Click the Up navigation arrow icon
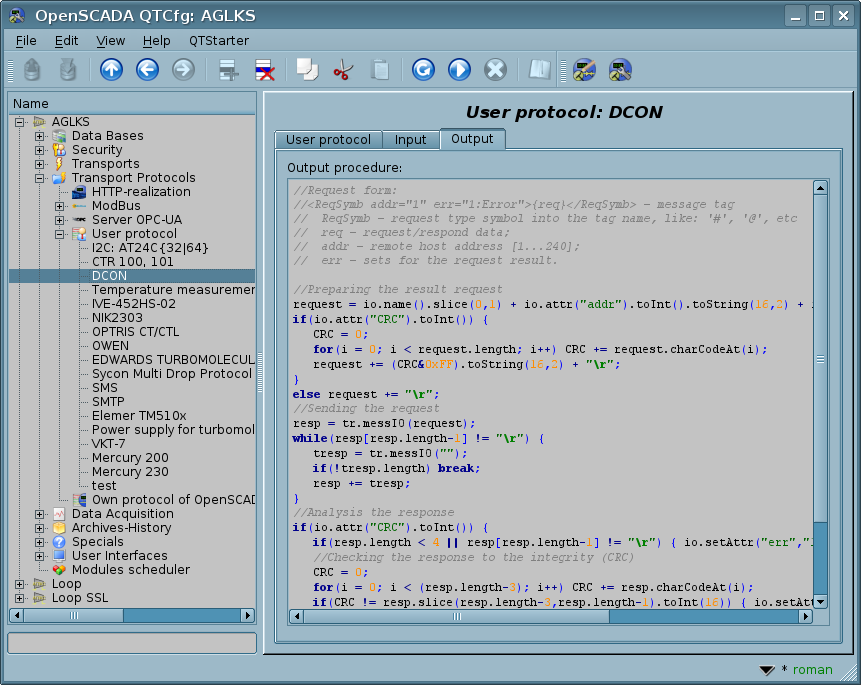This screenshot has height=685, width=861. pos(111,69)
